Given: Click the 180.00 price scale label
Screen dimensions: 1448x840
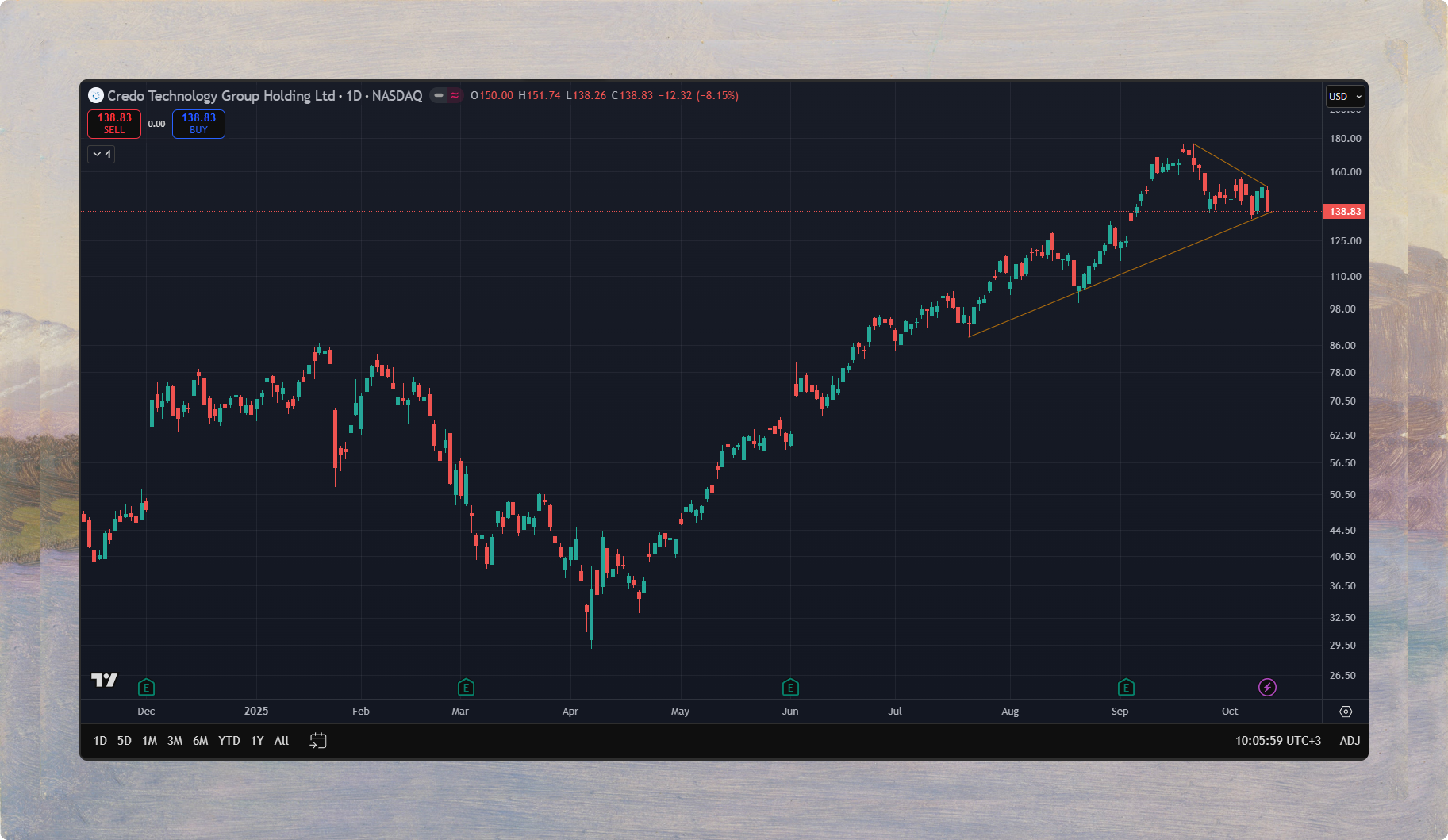Looking at the screenshot, I should [1345, 138].
